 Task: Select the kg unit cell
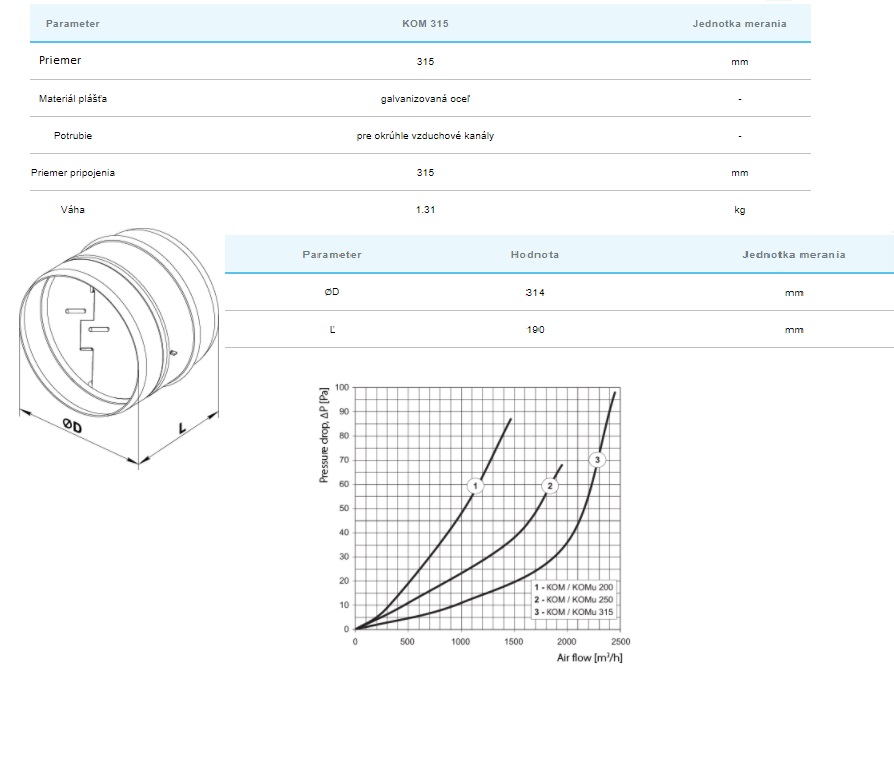[739, 210]
